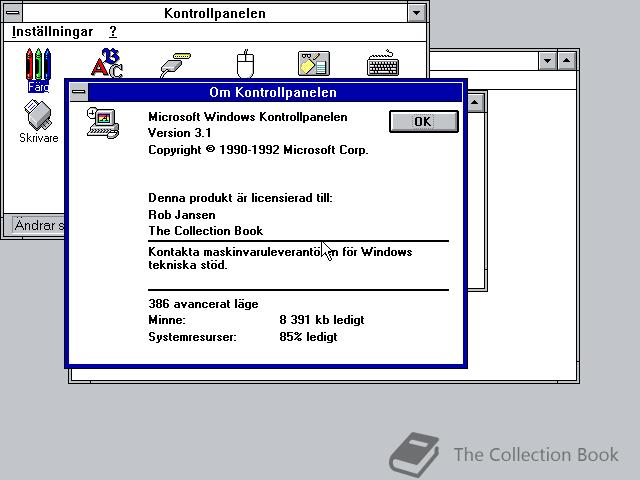Click the computer icon in About dialog
The height and width of the screenshot is (480, 640).
[x=103, y=123]
